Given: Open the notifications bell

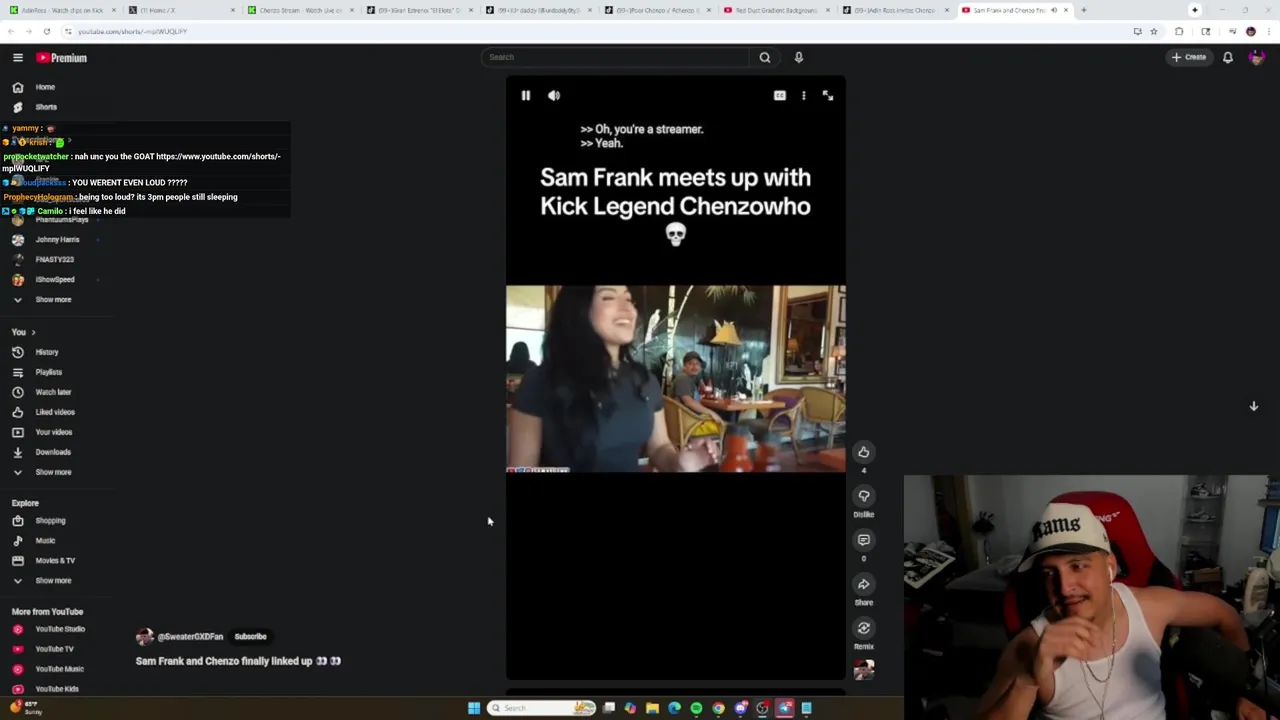Looking at the screenshot, I should [x=1228, y=57].
